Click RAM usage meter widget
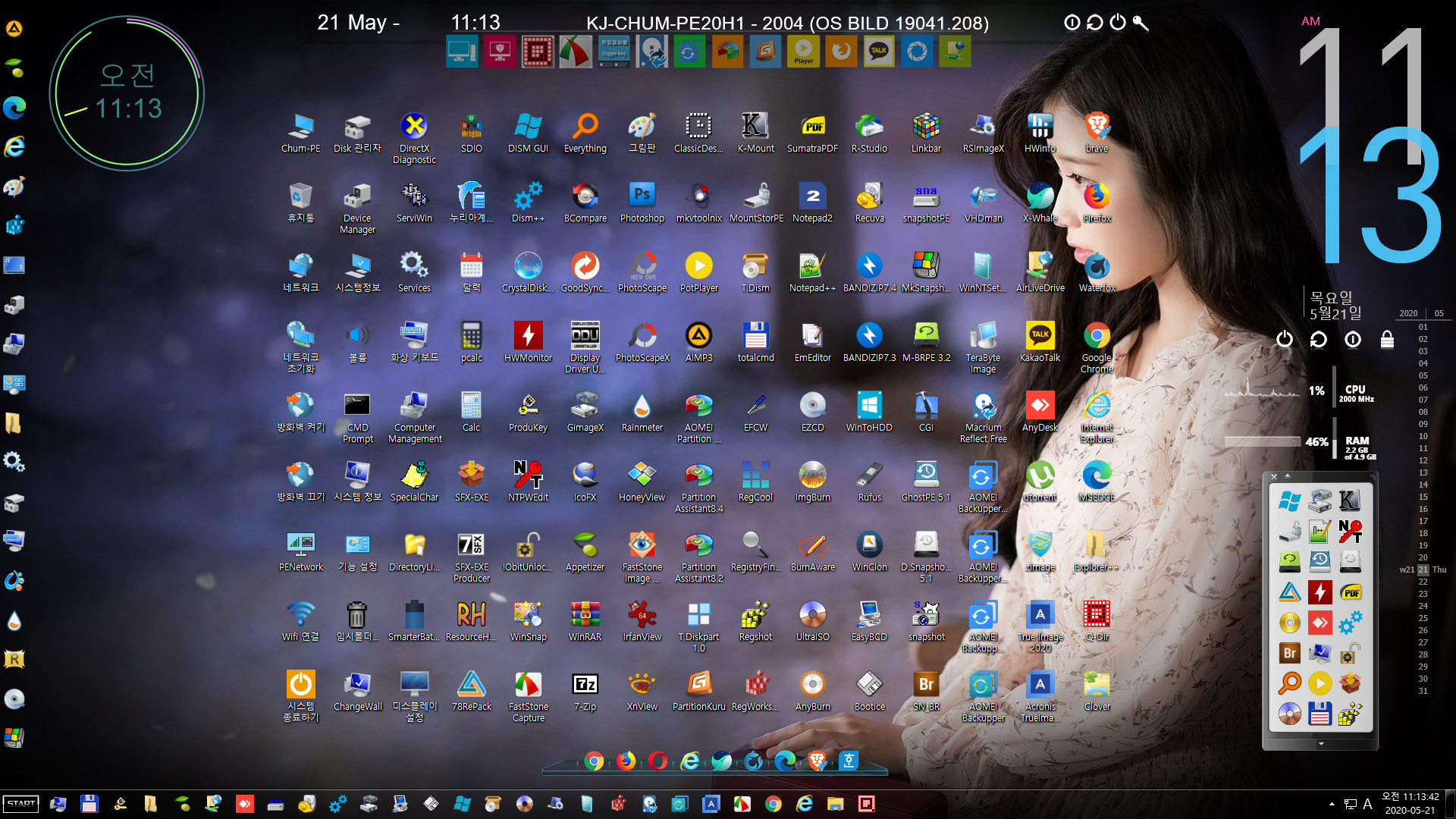Screen dimensions: 1456x819 point(1301,441)
